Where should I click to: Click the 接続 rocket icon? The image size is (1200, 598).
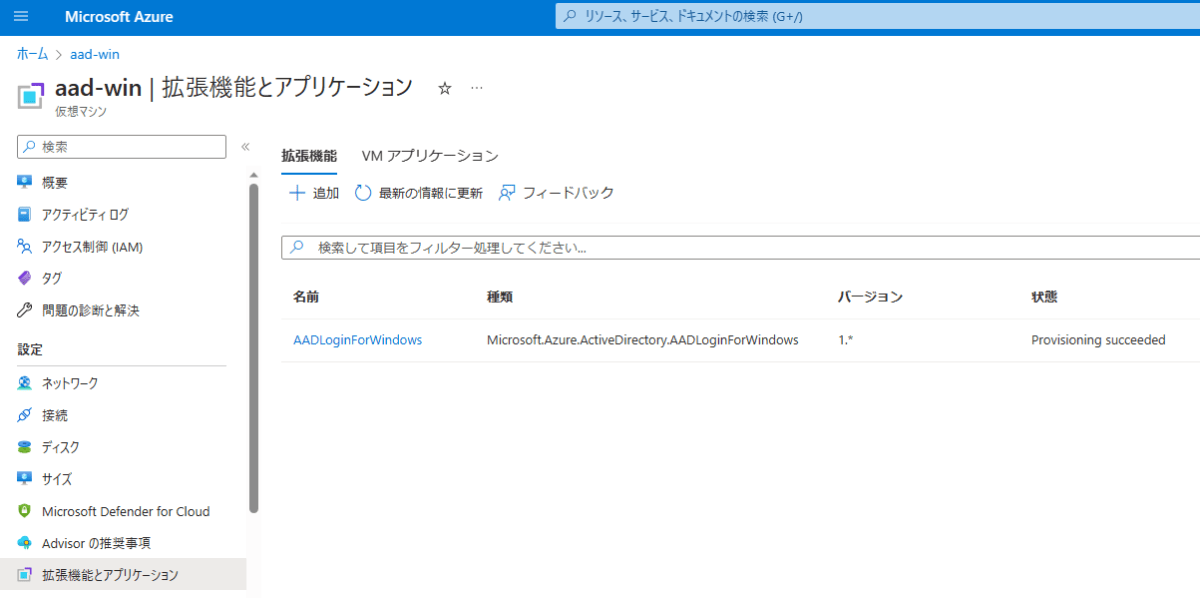click(25, 415)
